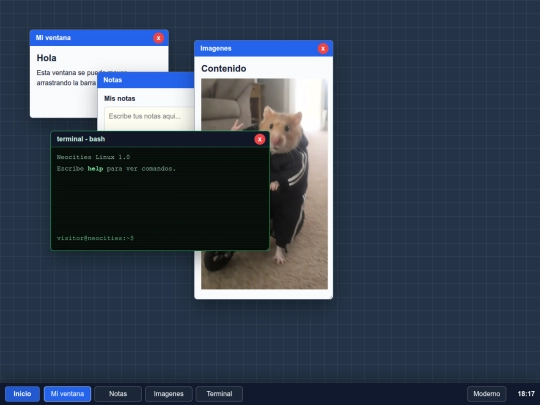Close the Imagenes window
Image resolution: width=540 pixels, height=405 pixels.
[323, 49]
